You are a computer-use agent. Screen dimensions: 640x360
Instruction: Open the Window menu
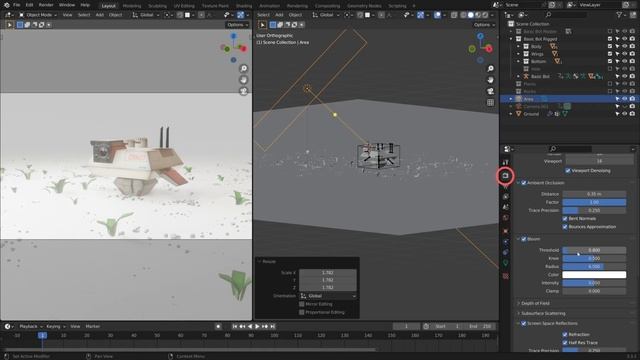(x=67, y=5)
